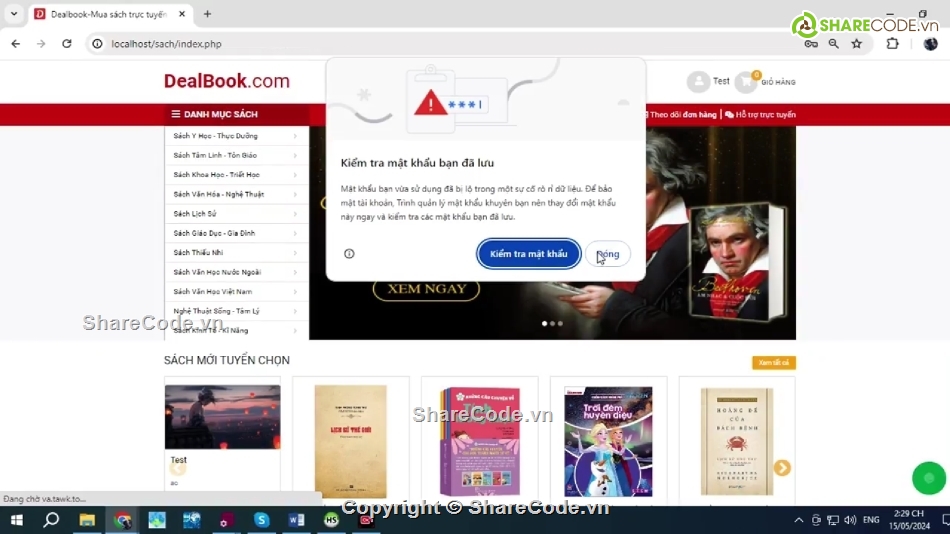Click the DealBook.com logo
Image resolution: width=950 pixels, height=534 pixels.
(x=227, y=81)
